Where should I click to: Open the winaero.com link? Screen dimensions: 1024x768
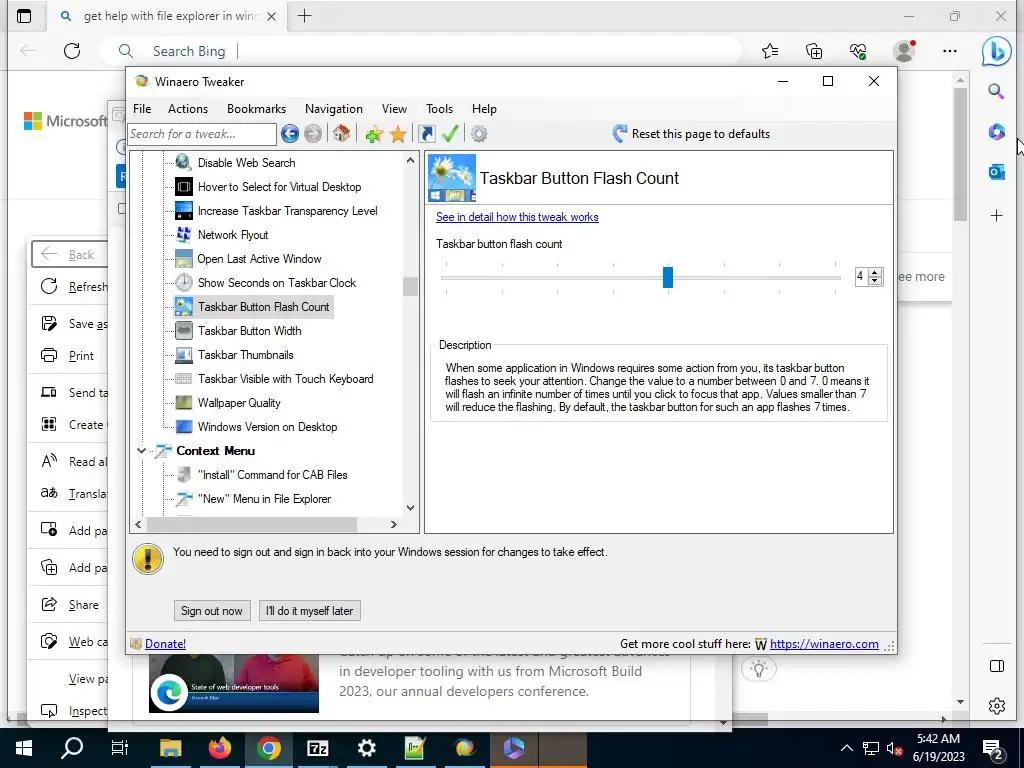click(x=824, y=644)
